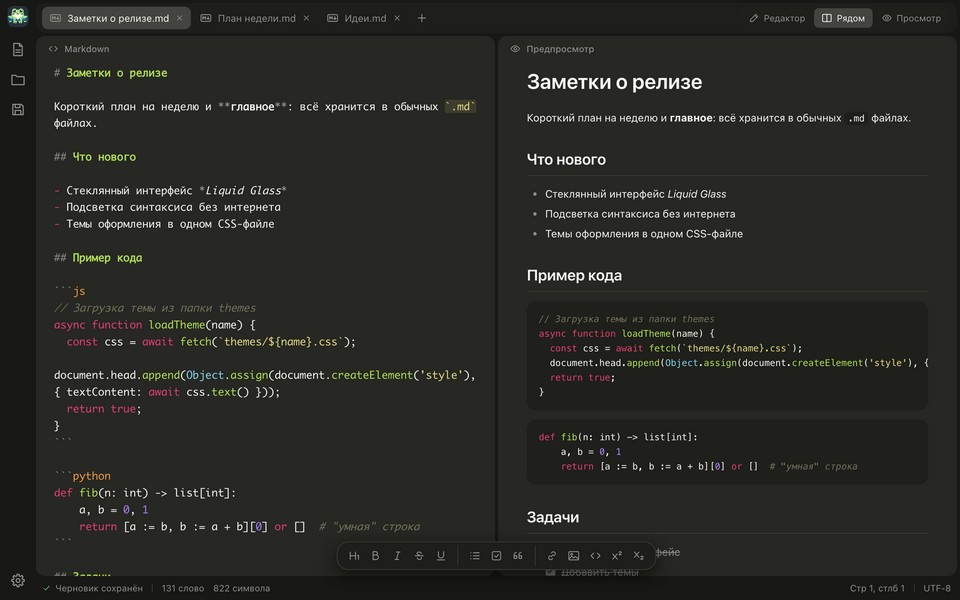The width and height of the screenshot is (960, 600).
Task: Click 'Темы оформления в одном CSS-файле' preview bullet
Action: pyautogui.click(x=644, y=234)
